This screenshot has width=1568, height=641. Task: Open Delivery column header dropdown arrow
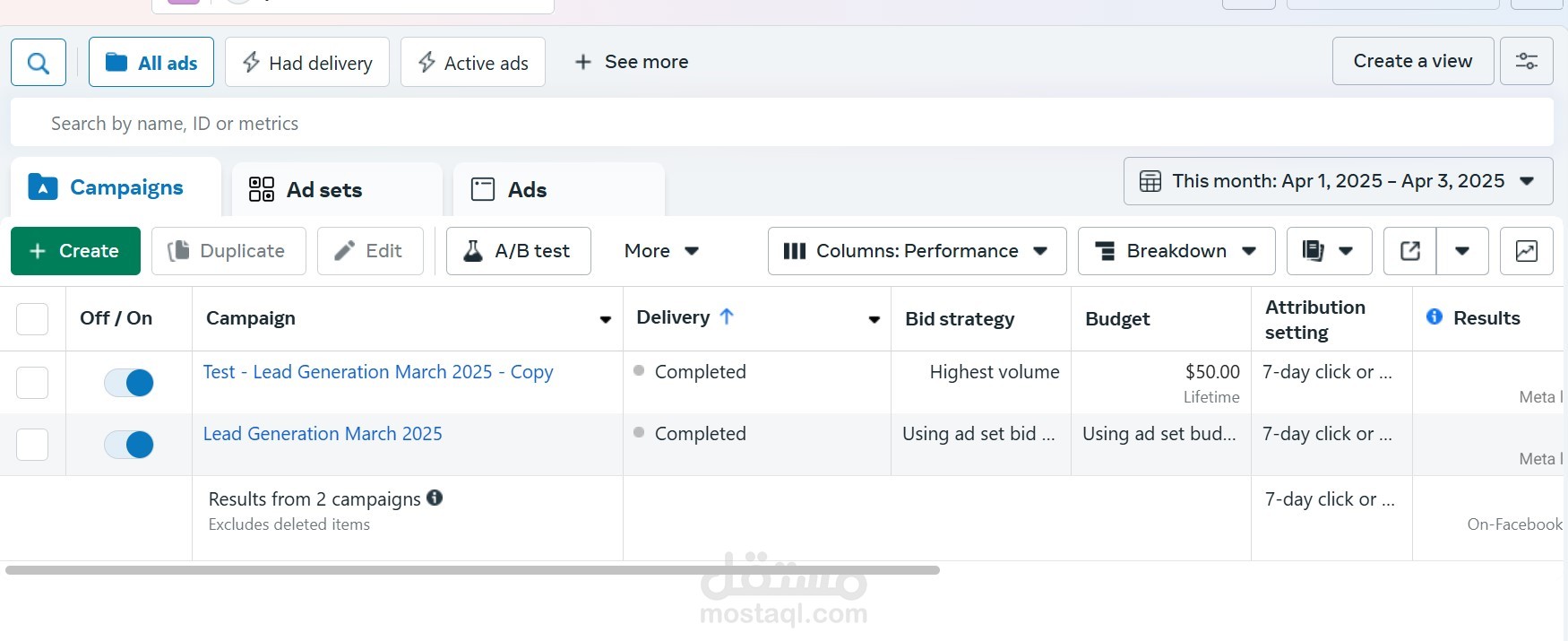click(x=874, y=319)
